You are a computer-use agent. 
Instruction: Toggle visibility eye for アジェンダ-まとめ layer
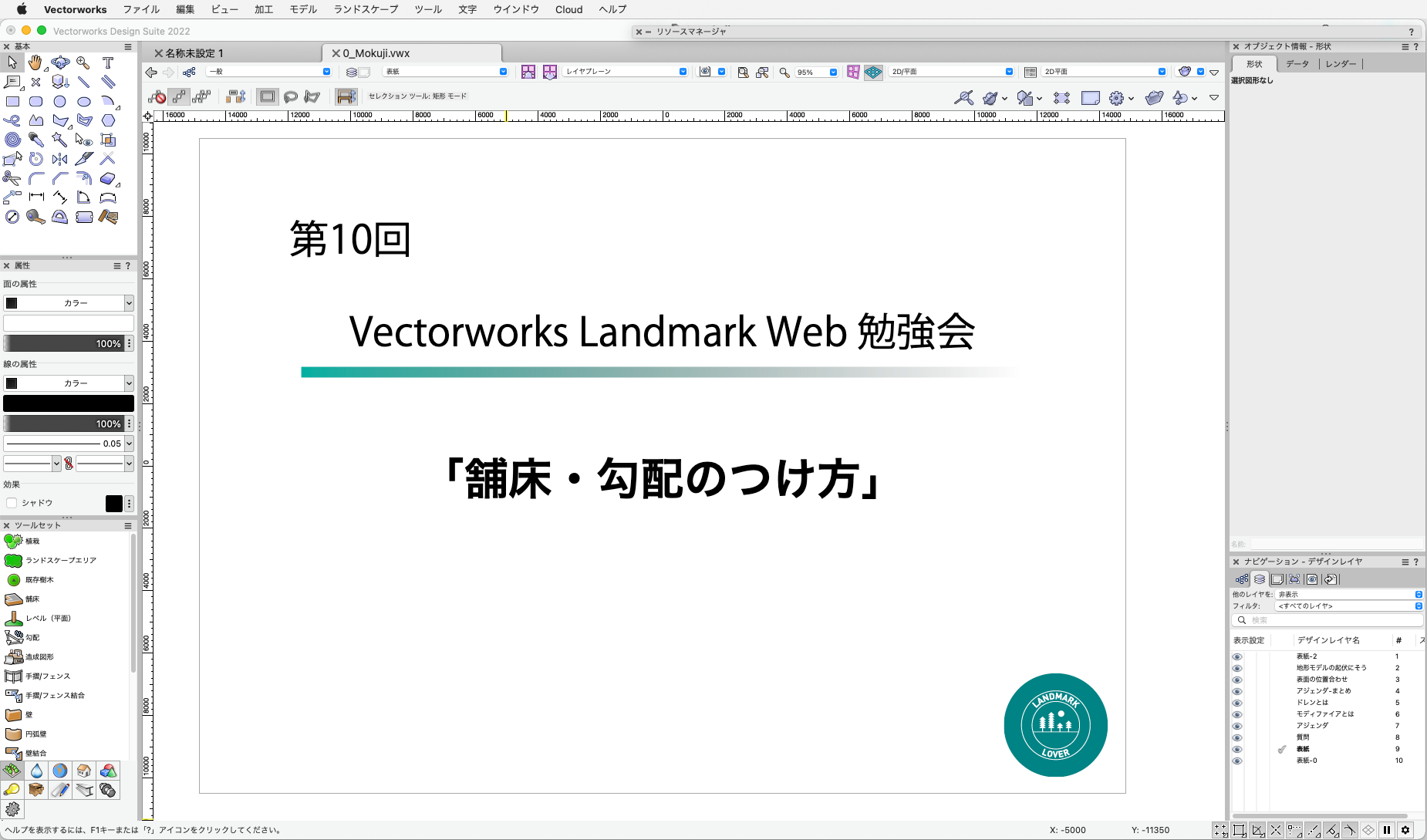tap(1237, 691)
